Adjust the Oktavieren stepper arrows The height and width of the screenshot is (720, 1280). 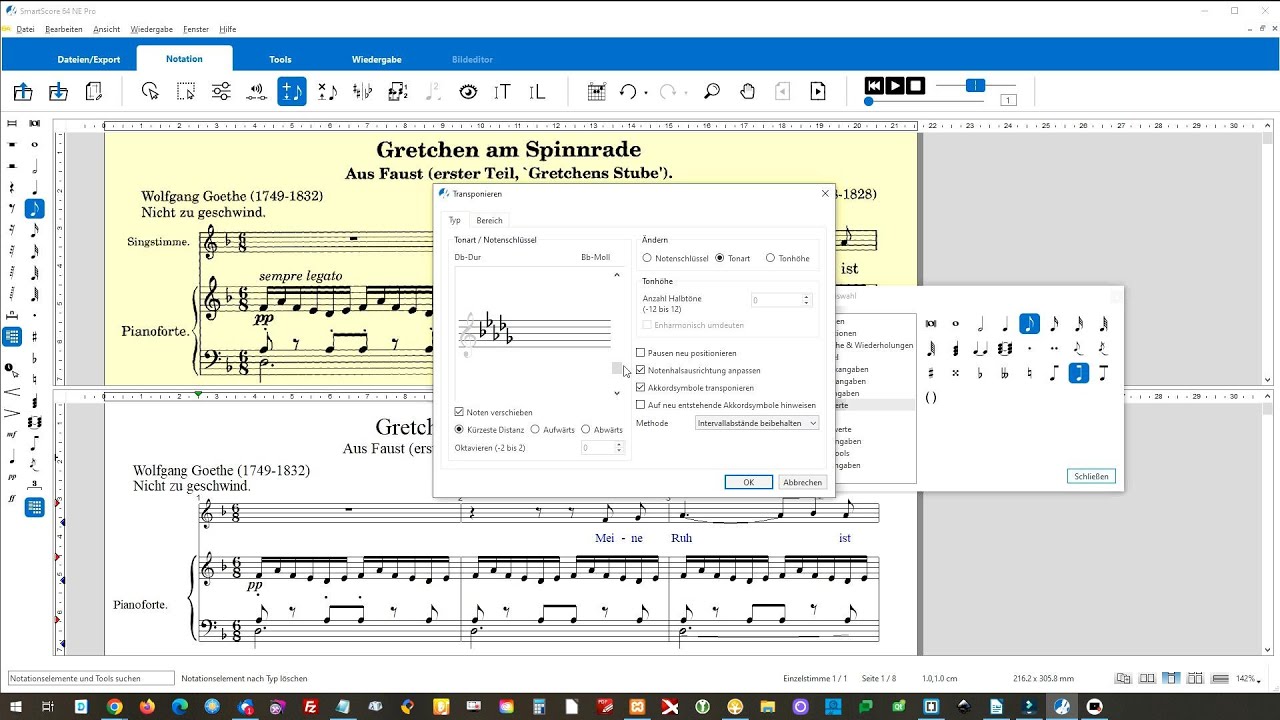pyautogui.click(x=619, y=448)
